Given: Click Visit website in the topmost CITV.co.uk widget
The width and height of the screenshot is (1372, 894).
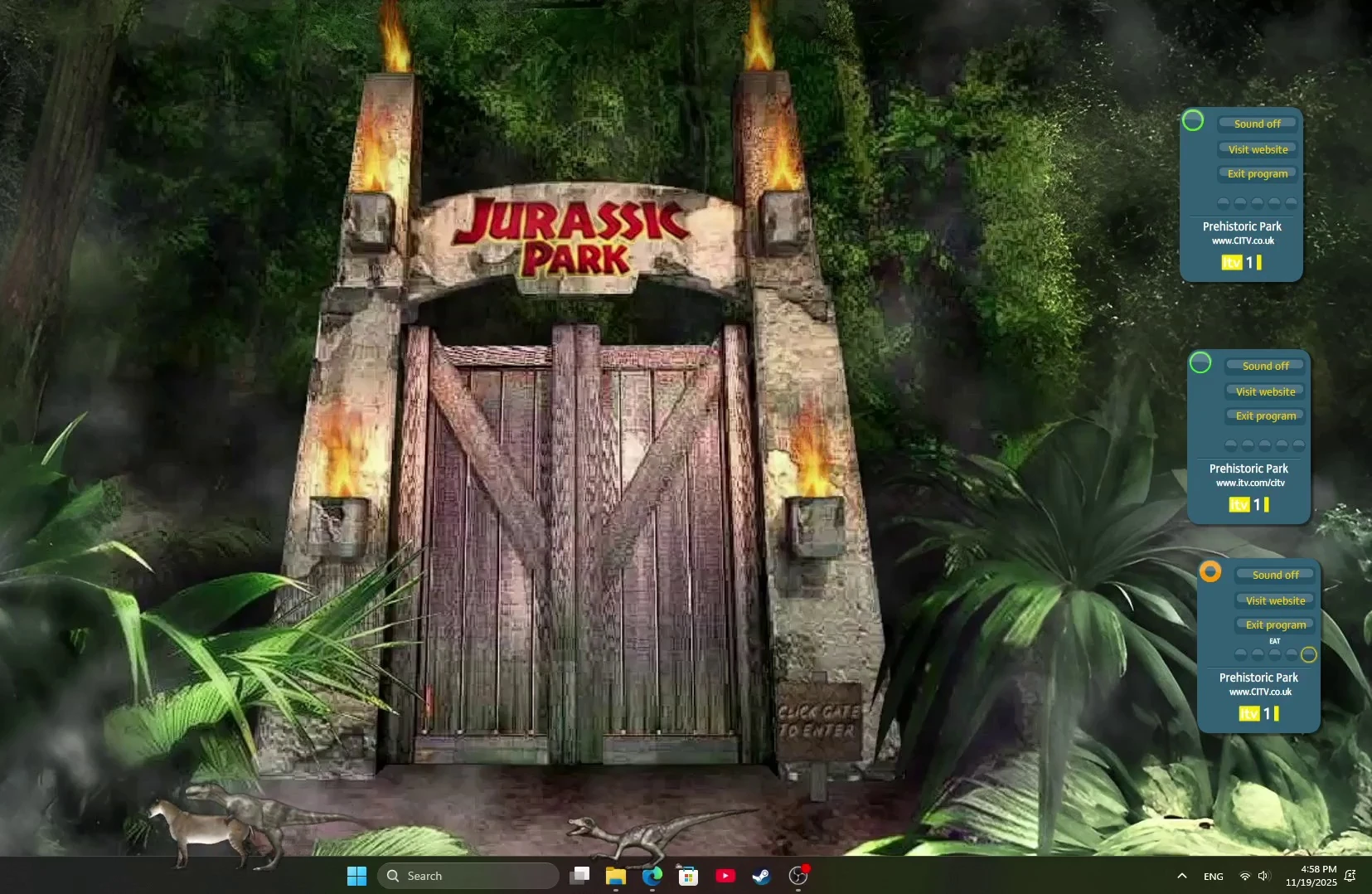Looking at the screenshot, I should 1258,149.
